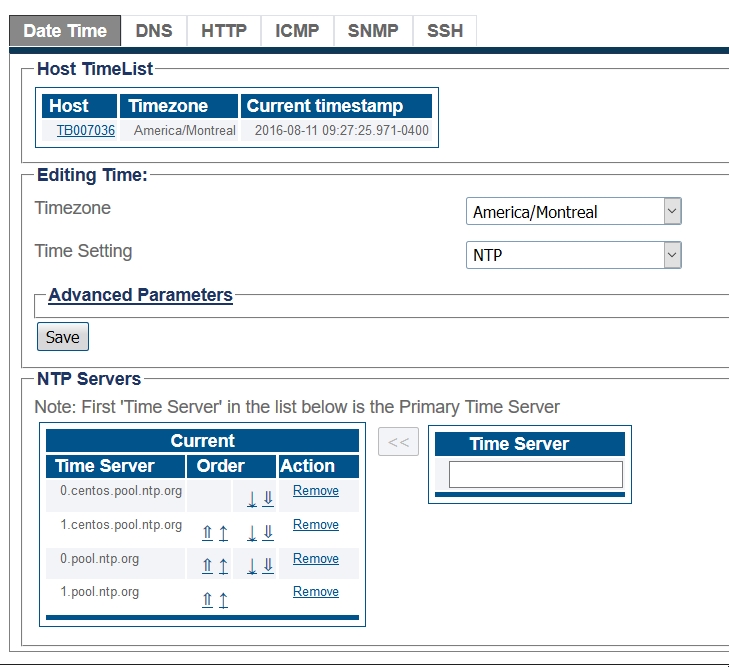
Task: Open the Time Setting dropdown showing NTP
Action: (573, 255)
